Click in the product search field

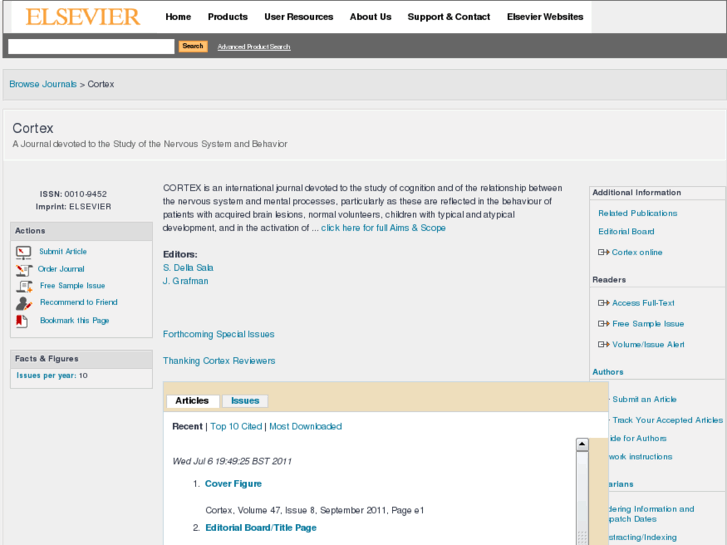coord(91,46)
